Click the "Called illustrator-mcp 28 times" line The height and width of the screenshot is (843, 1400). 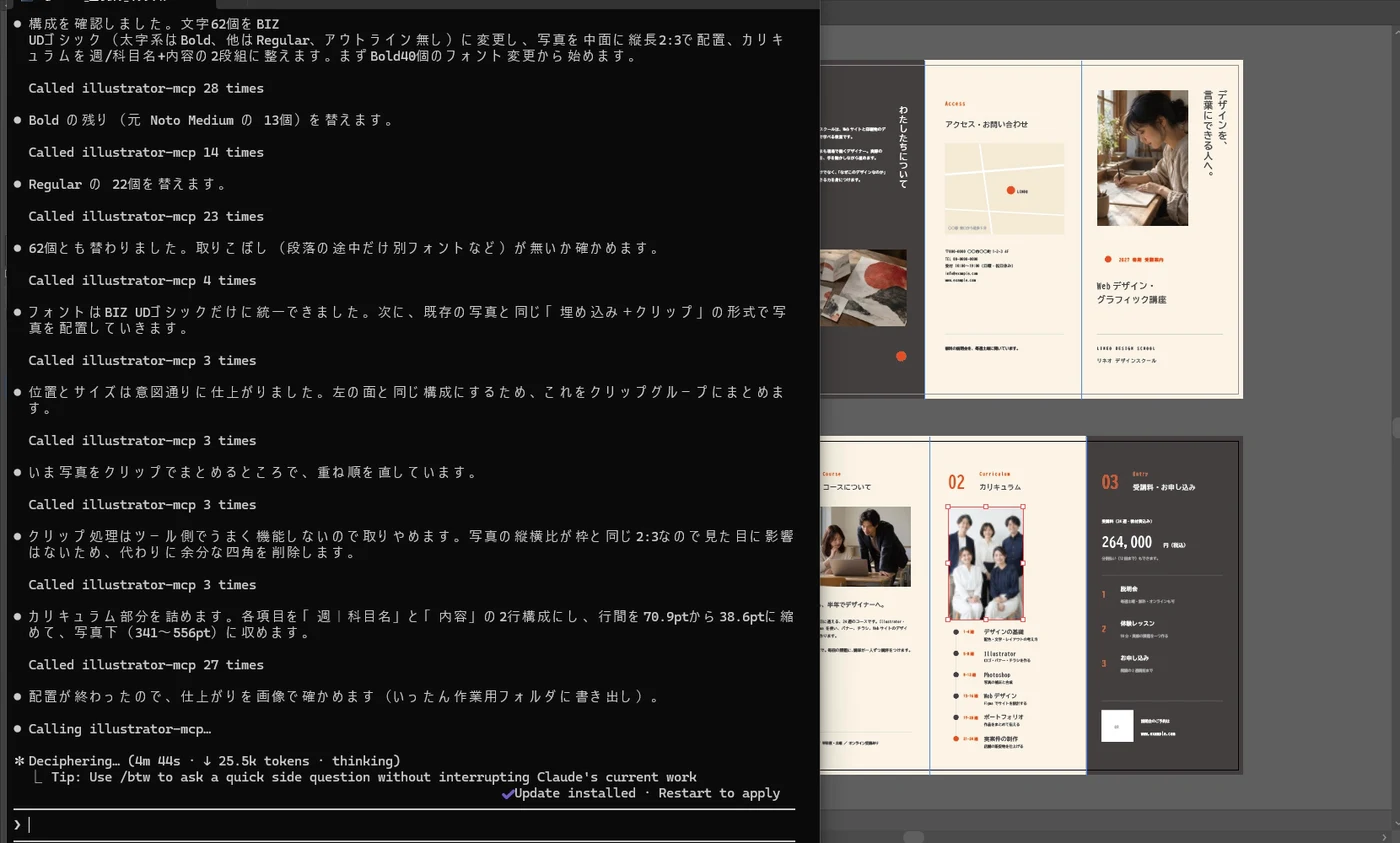pyautogui.click(x=146, y=88)
